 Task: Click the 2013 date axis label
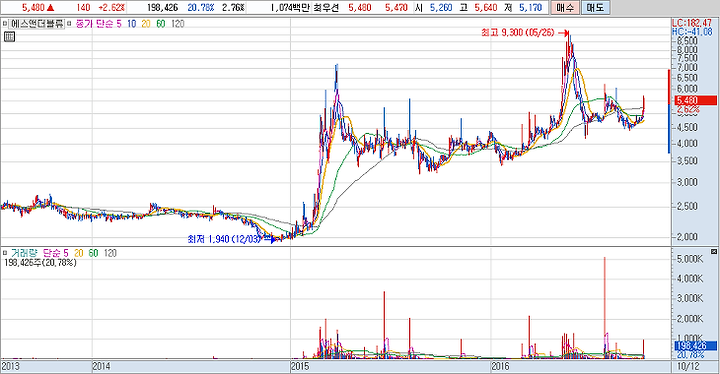point(10,366)
